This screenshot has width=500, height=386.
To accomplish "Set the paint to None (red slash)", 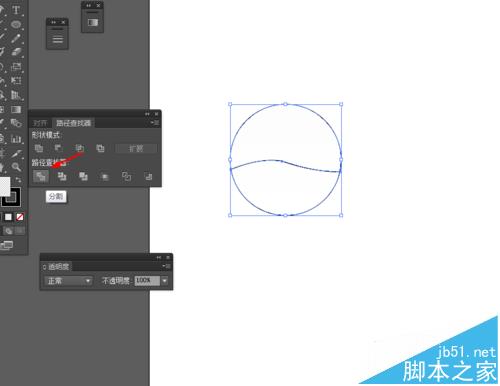I will [x=20, y=217].
